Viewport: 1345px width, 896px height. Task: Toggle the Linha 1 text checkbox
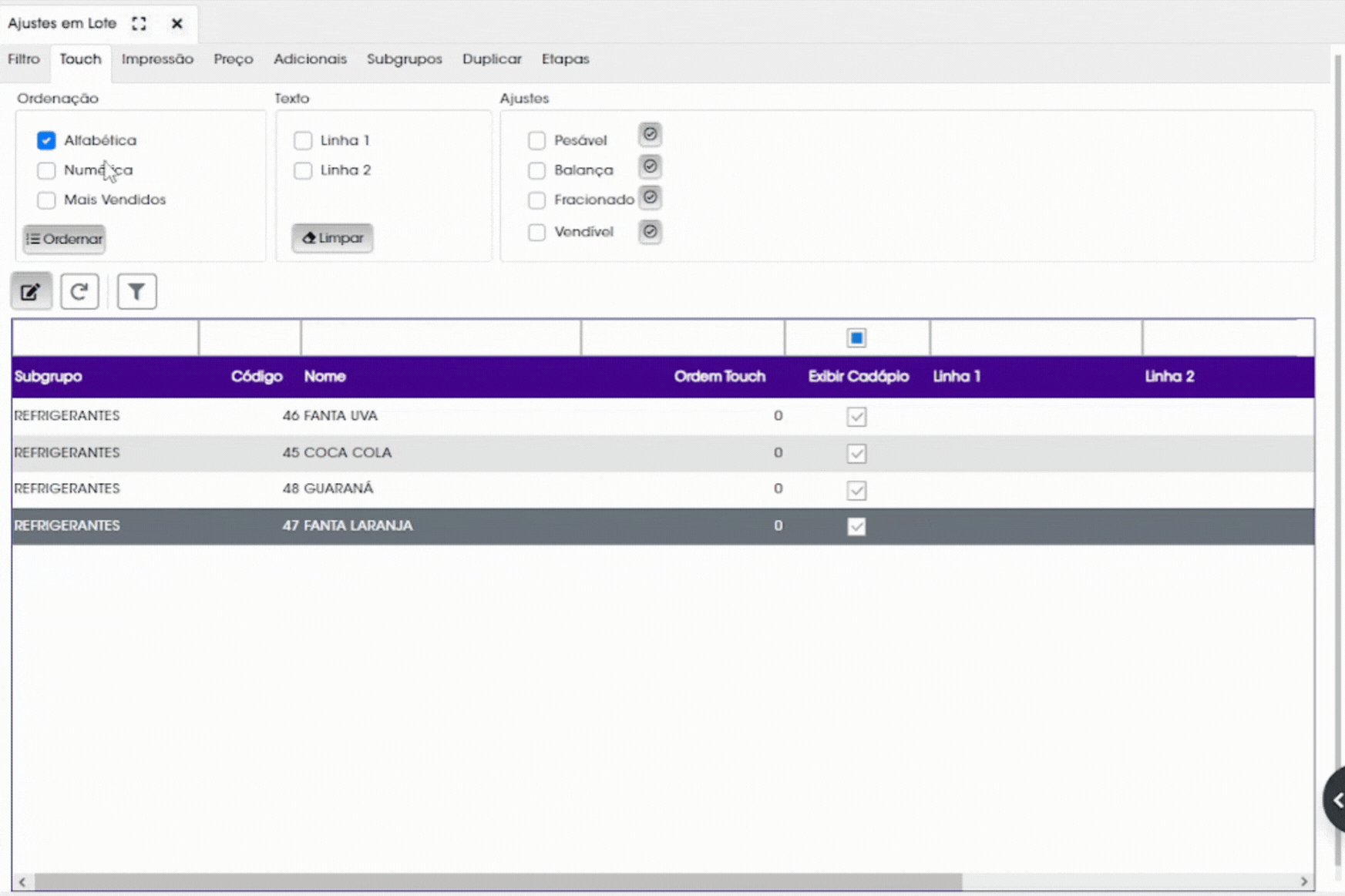pos(303,140)
